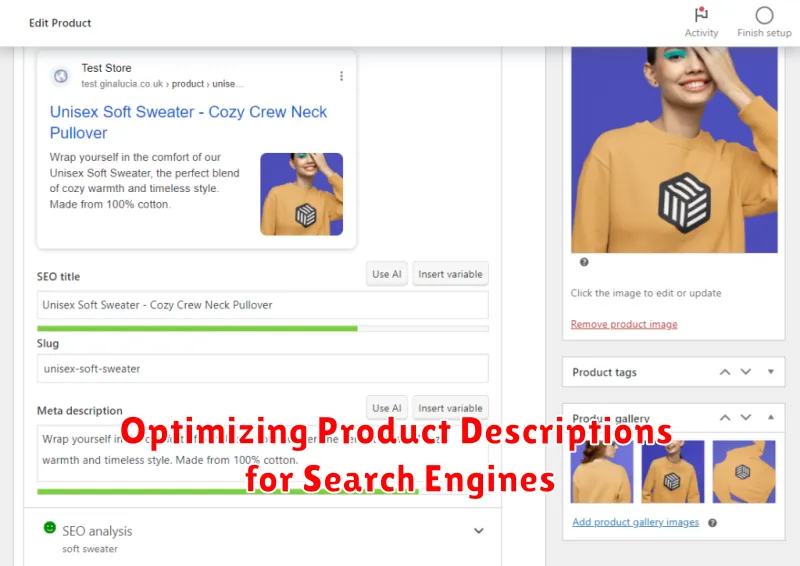Viewport: 800px width, 566px height.
Task: Collapse the Product gallery panel triangle
Action: click(x=771, y=417)
